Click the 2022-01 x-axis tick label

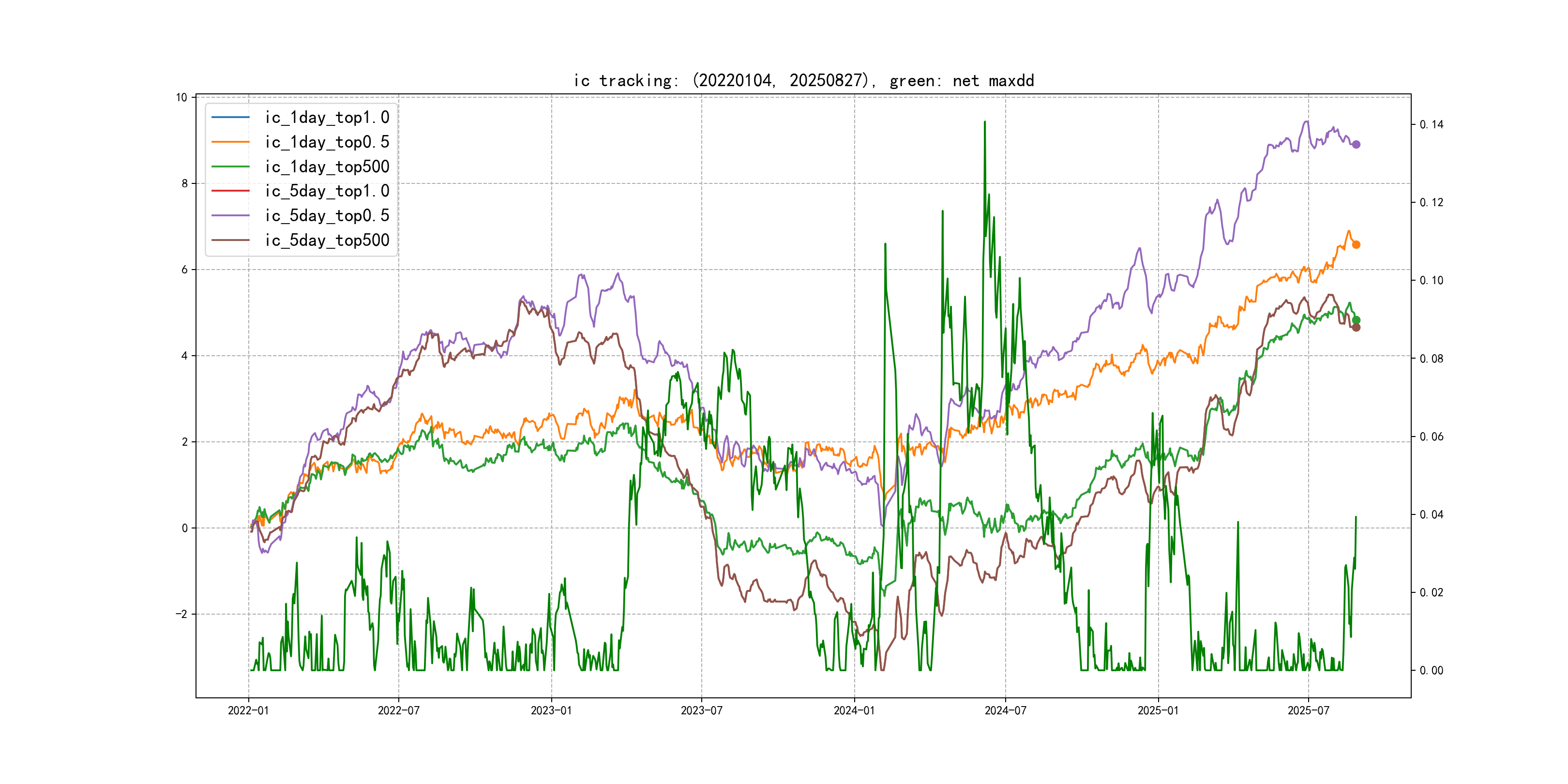tap(248, 710)
